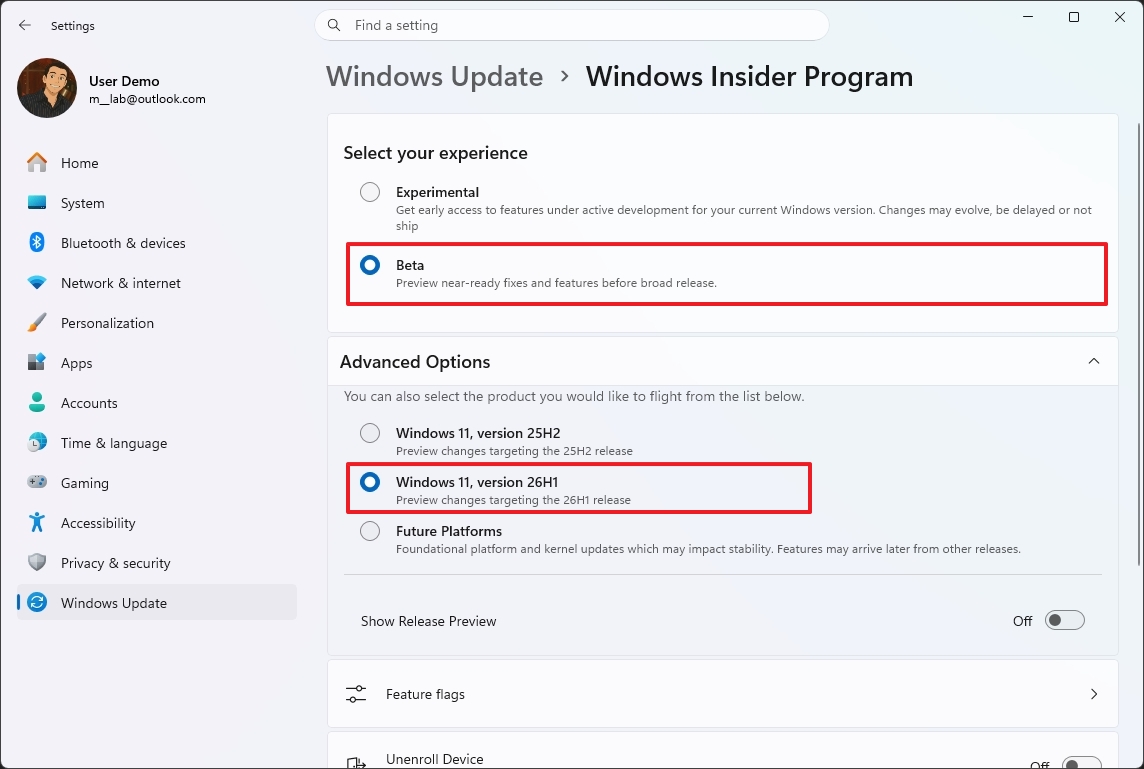The width and height of the screenshot is (1144, 769).
Task: Click the Windows Insider Program title
Action: [x=749, y=76]
